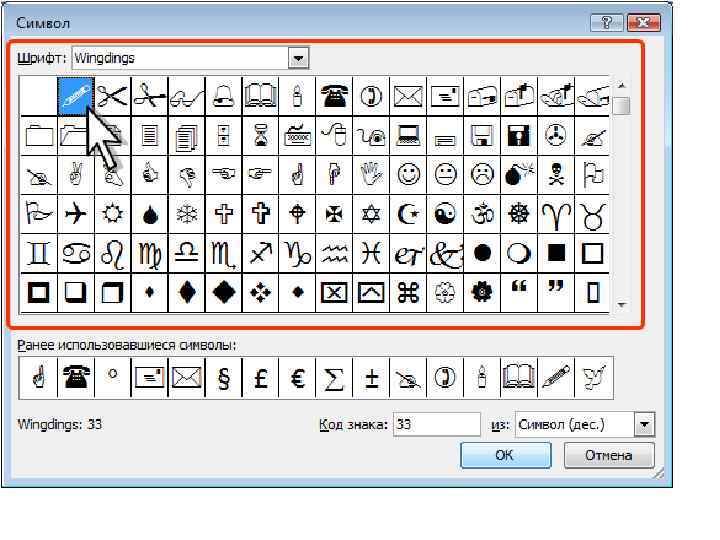The width and height of the screenshot is (720, 540).
Task: Select the Taurus zodiac symbol
Action: tap(592, 214)
